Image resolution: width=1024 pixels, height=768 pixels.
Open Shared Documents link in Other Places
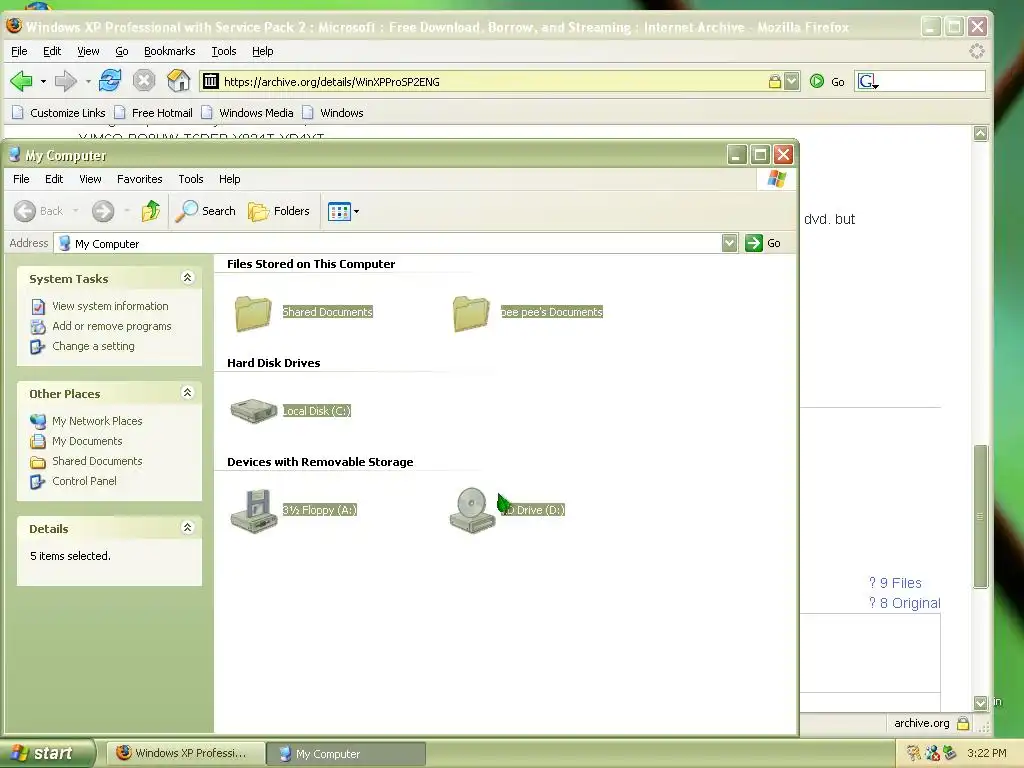97,461
